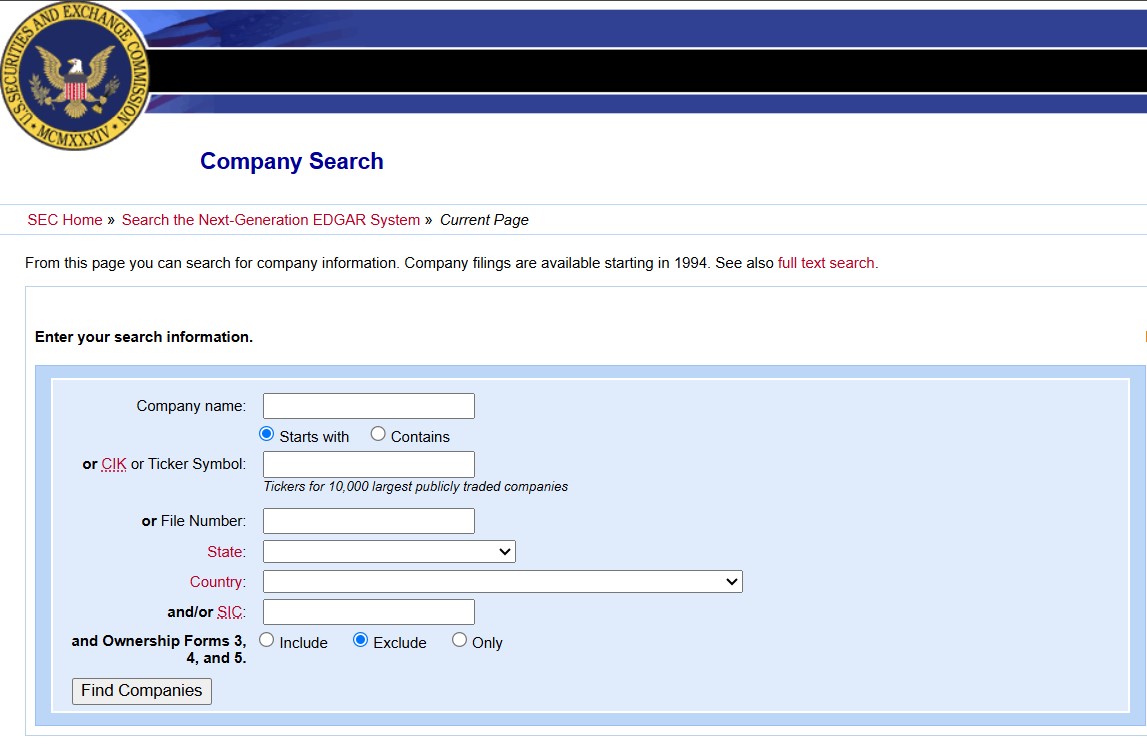Open the full text search link

coord(826,263)
